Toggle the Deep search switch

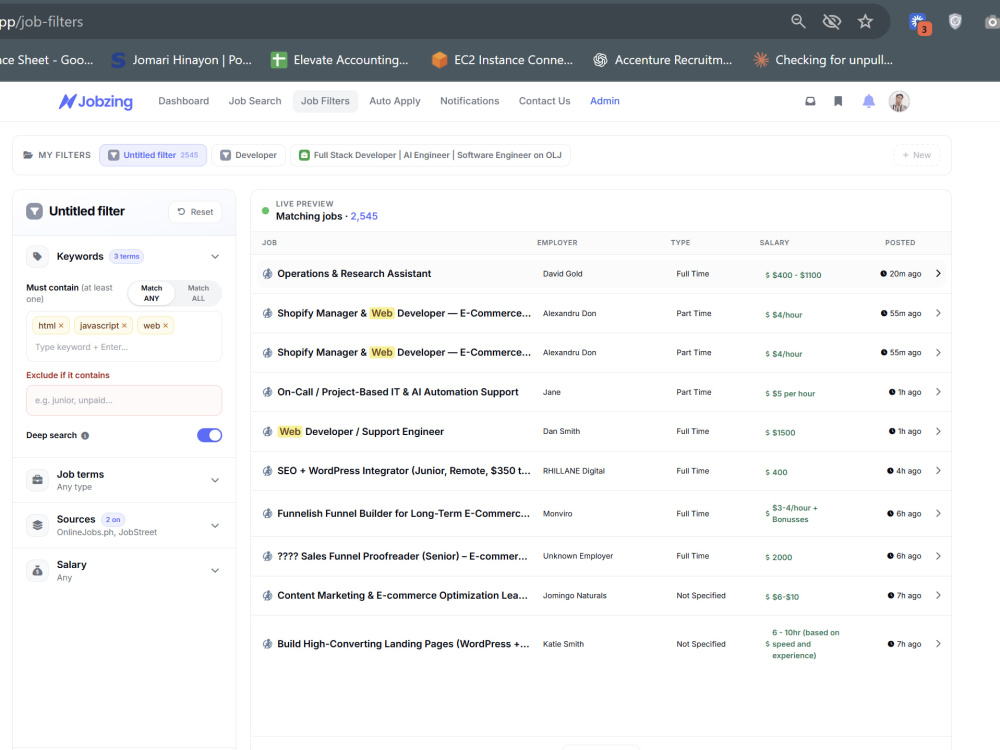click(x=209, y=436)
